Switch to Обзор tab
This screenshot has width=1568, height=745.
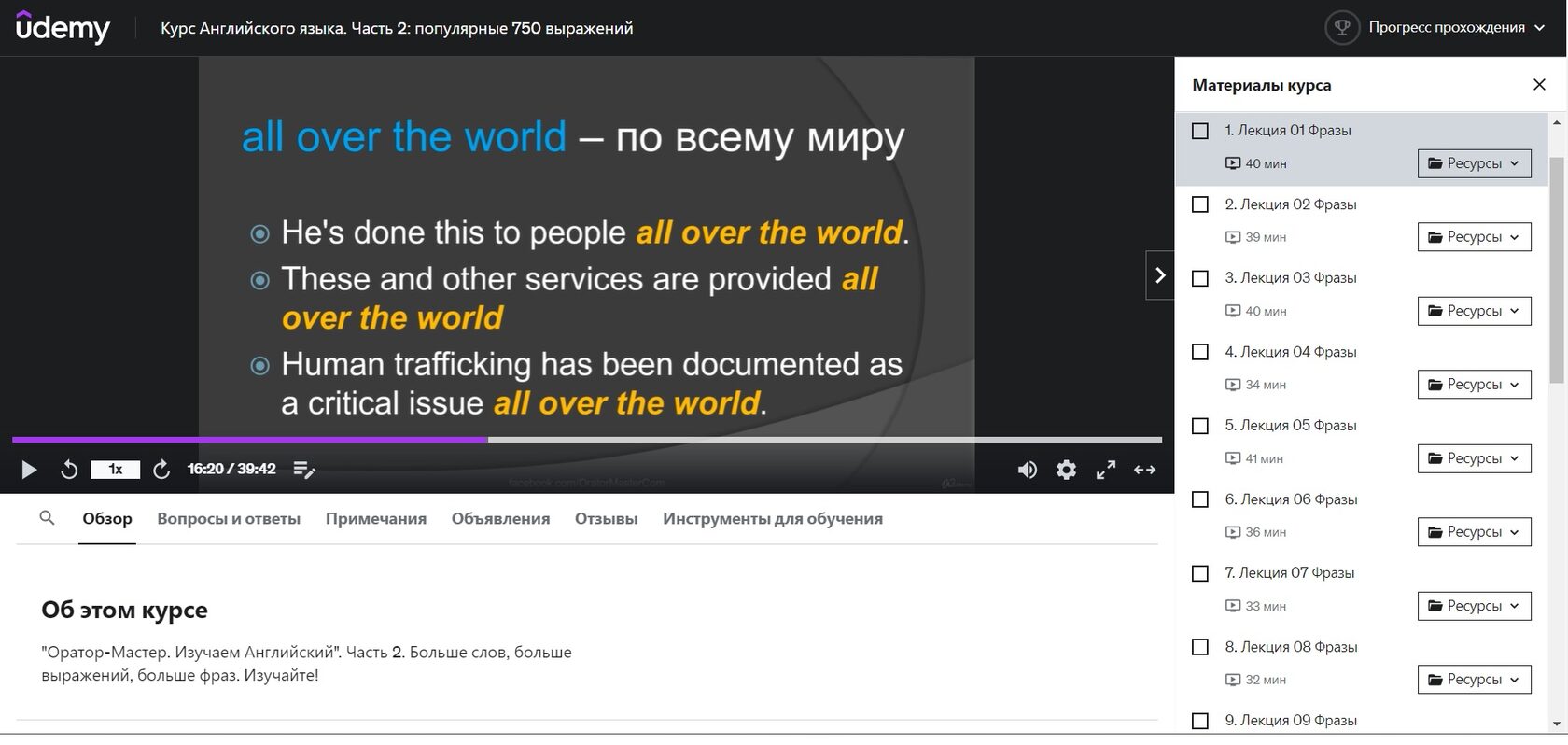tap(107, 519)
